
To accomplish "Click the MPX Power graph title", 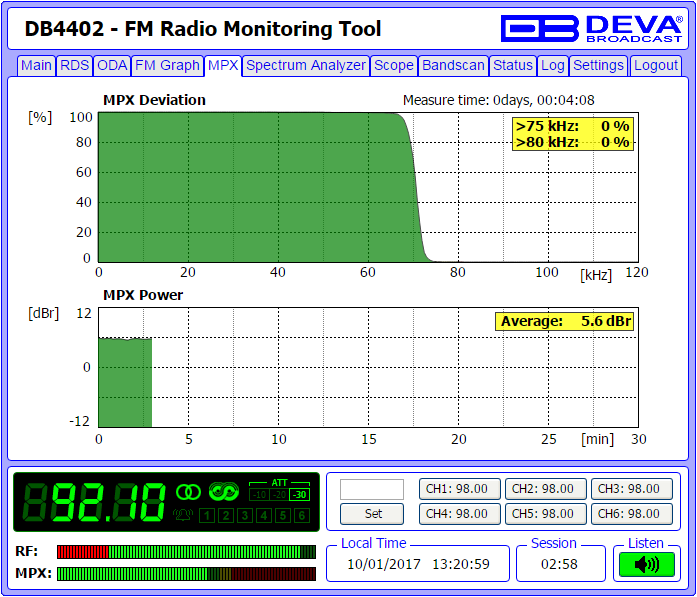I will pos(143,295).
